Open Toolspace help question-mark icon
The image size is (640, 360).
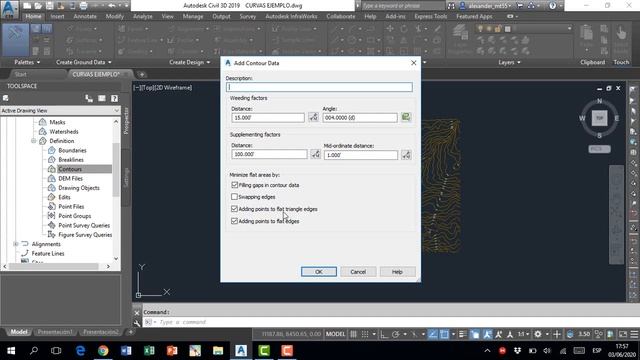pos(114,98)
